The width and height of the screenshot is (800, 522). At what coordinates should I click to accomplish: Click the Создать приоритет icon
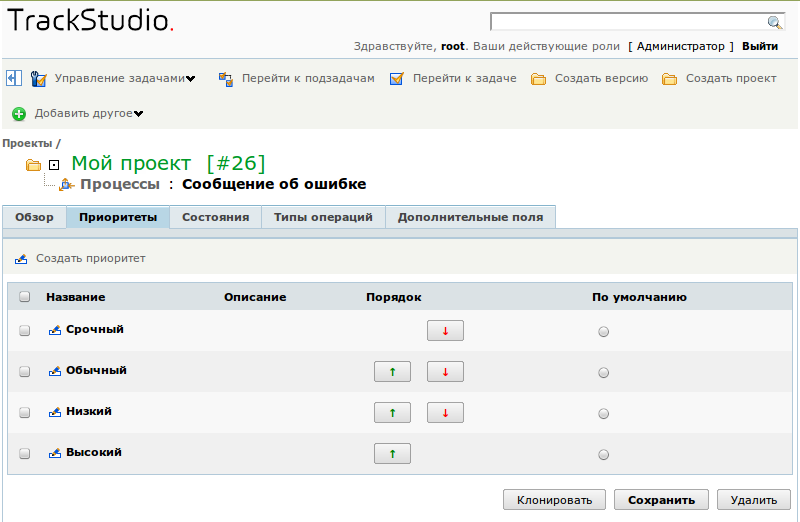(21, 259)
